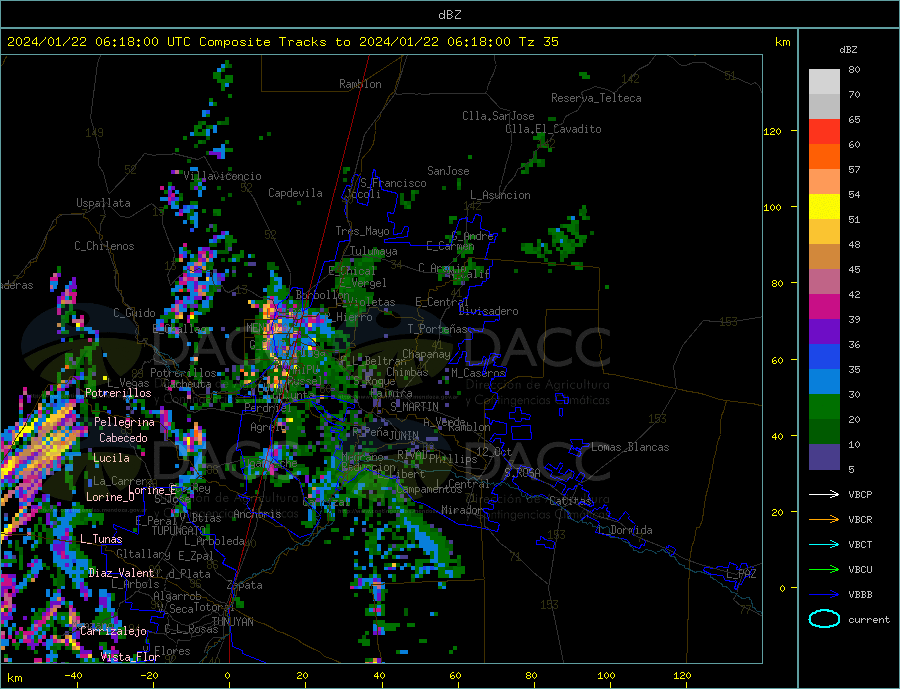Click the L_Dormida map label
The width and height of the screenshot is (900, 689).
coord(626,530)
